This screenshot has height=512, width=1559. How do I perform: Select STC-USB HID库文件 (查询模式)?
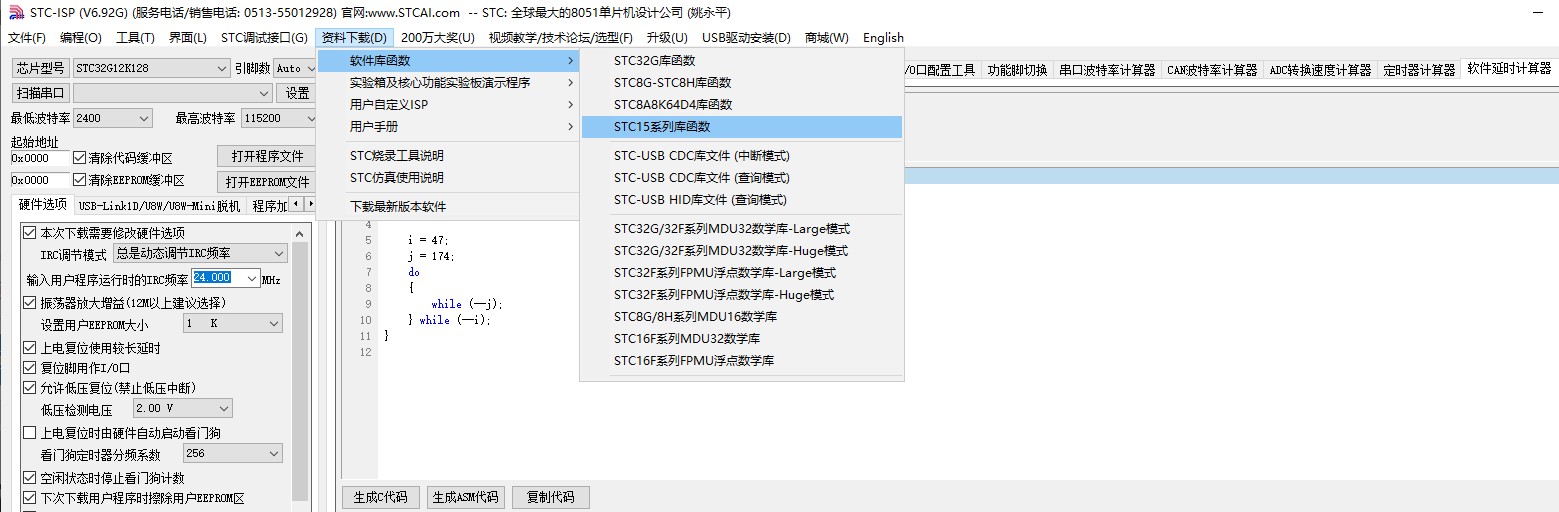click(x=742, y=200)
